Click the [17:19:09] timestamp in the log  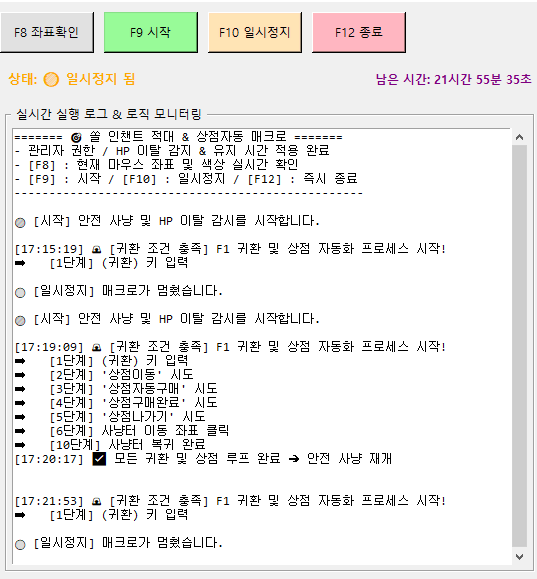click(x=49, y=347)
